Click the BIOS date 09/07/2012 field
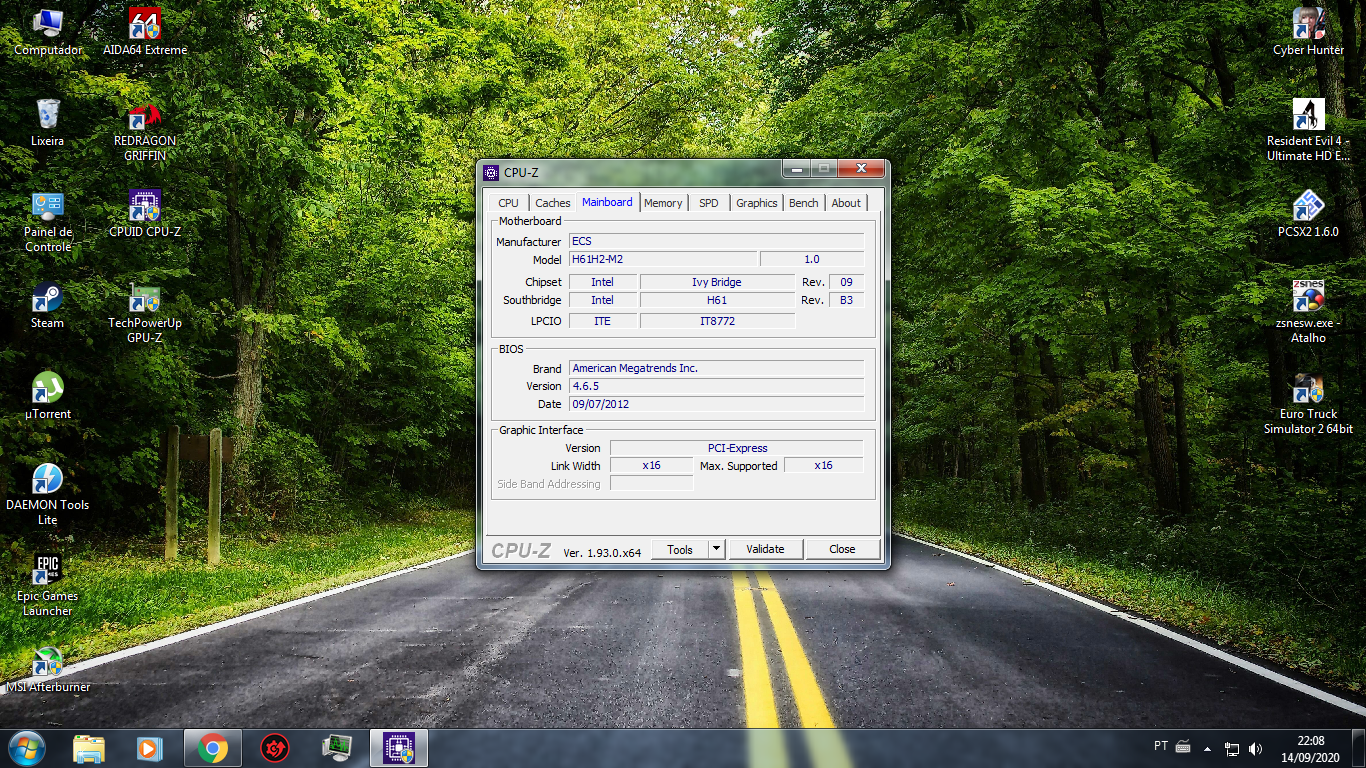Viewport: 1366px width, 768px height. pos(716,404)
